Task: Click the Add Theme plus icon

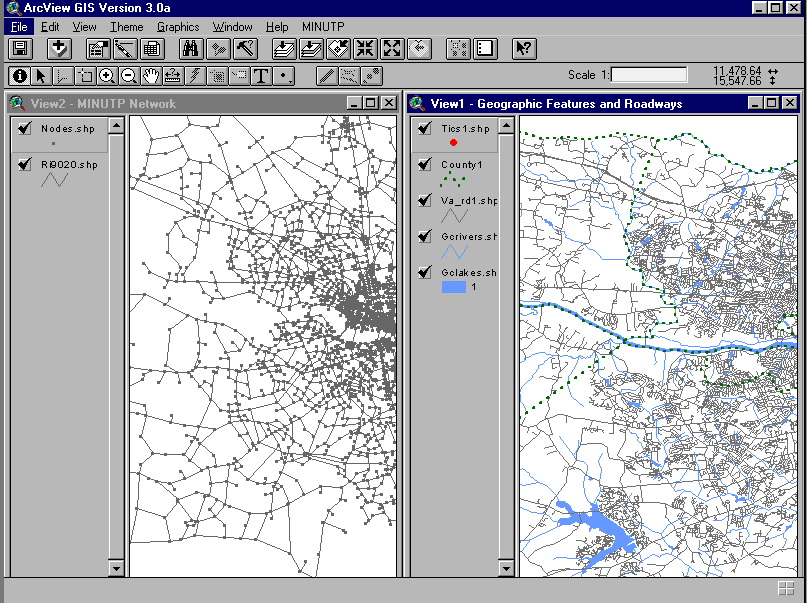Action: 59,49
